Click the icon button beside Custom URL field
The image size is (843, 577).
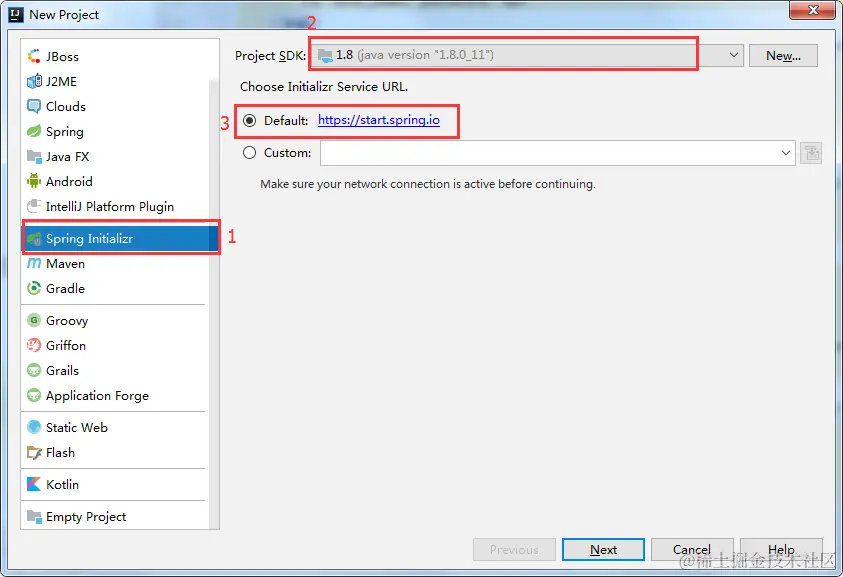tap(811, 153)
